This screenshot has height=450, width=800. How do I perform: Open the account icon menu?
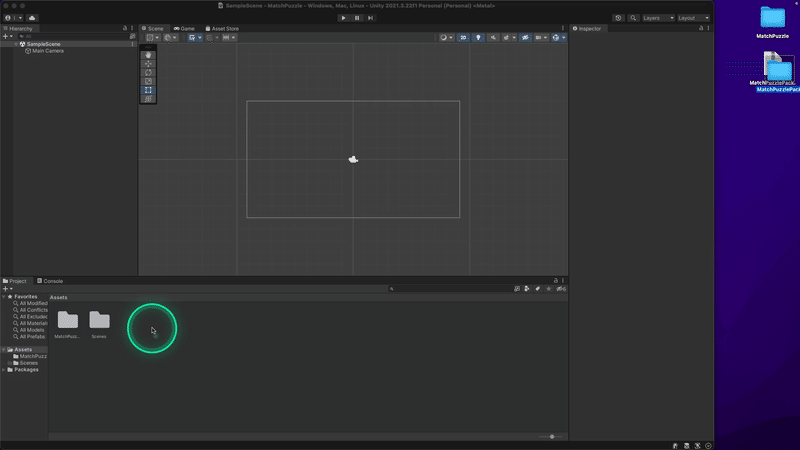13,18
